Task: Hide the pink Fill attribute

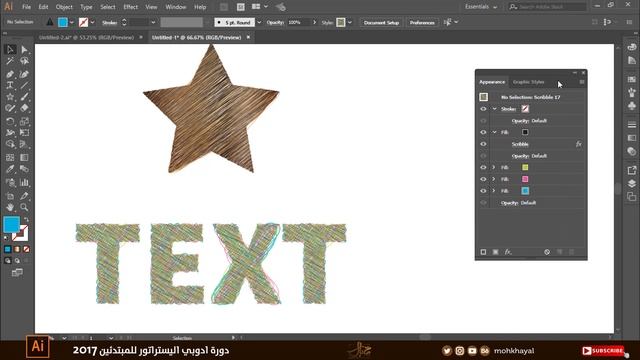Action: point(483,179)
